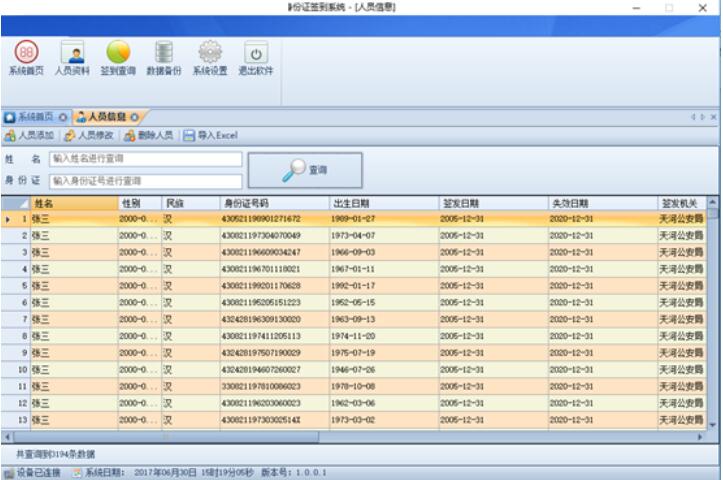
Task: Open 系统首页 from the top toolbar
Action: (26, 58)
